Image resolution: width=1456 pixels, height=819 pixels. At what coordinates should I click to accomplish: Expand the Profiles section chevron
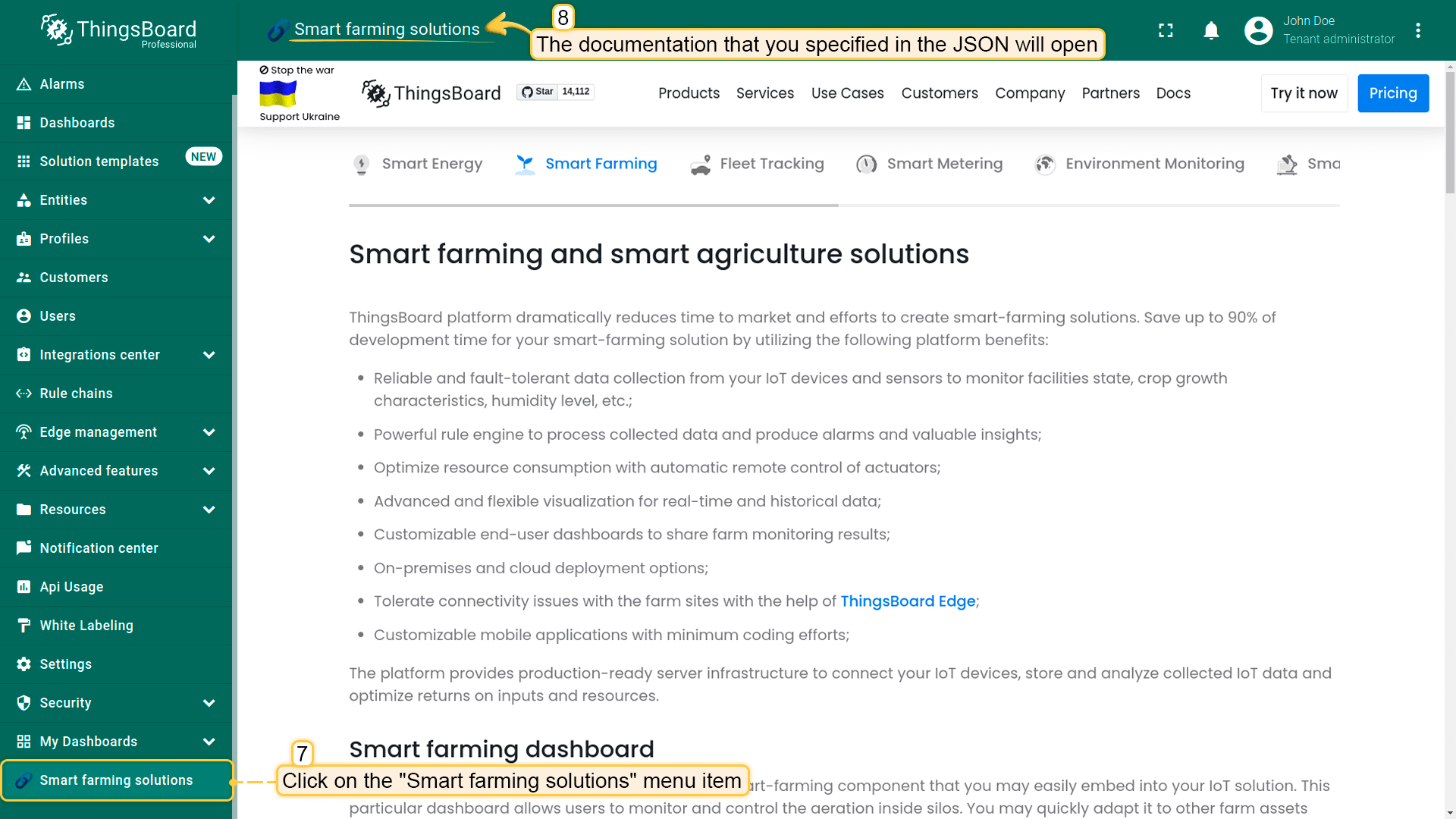click(209, 239)
